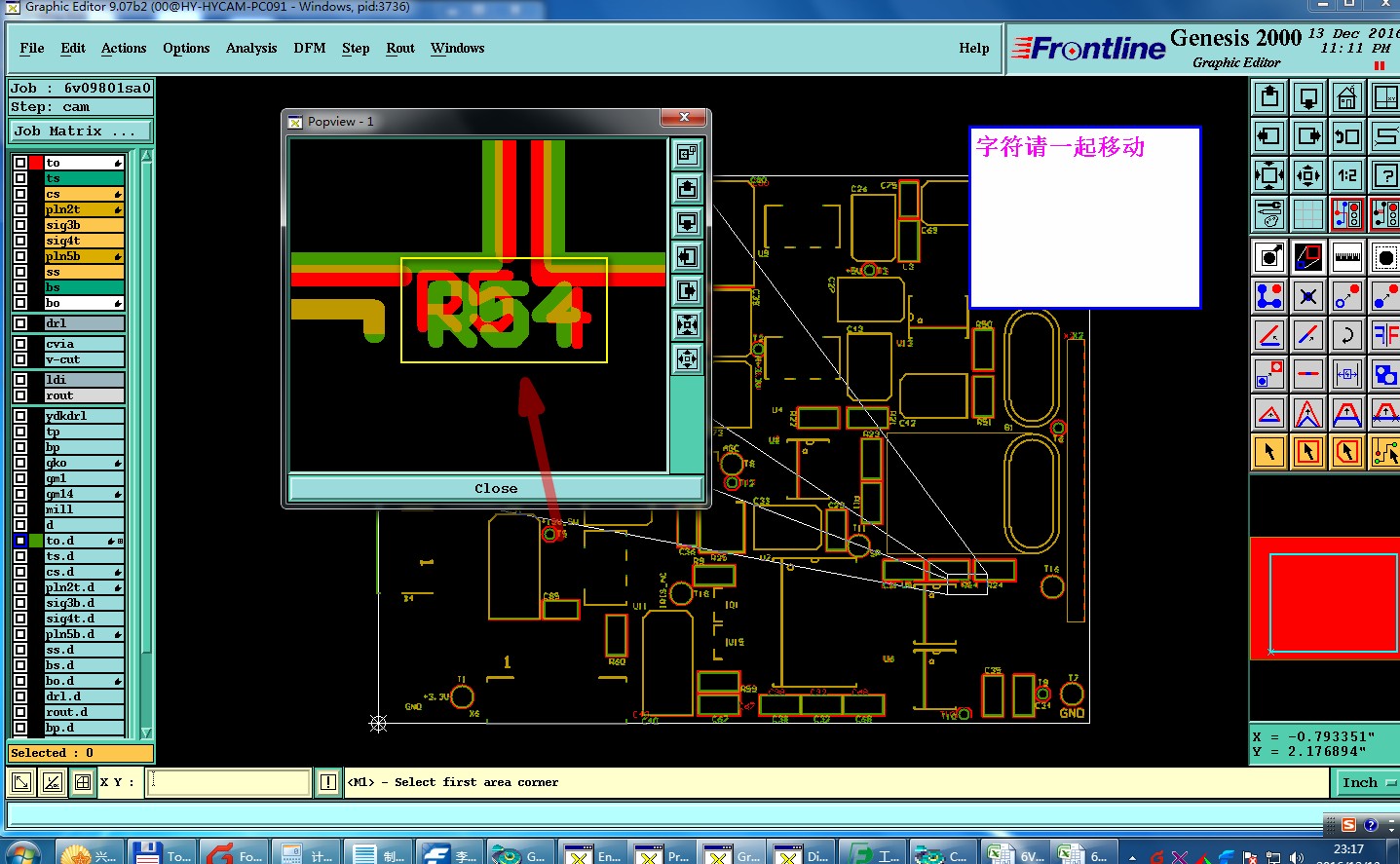1400x864 pixels.
Task: Click the previous view undo-zoom icon
Action: 1347,136
